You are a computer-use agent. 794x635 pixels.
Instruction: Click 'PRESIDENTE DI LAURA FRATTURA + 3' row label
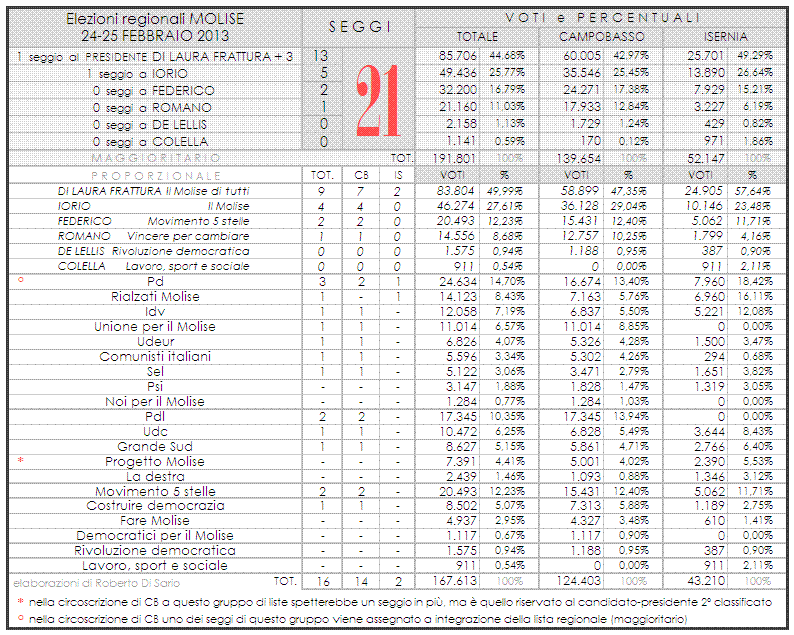click(x=189, y=57)
